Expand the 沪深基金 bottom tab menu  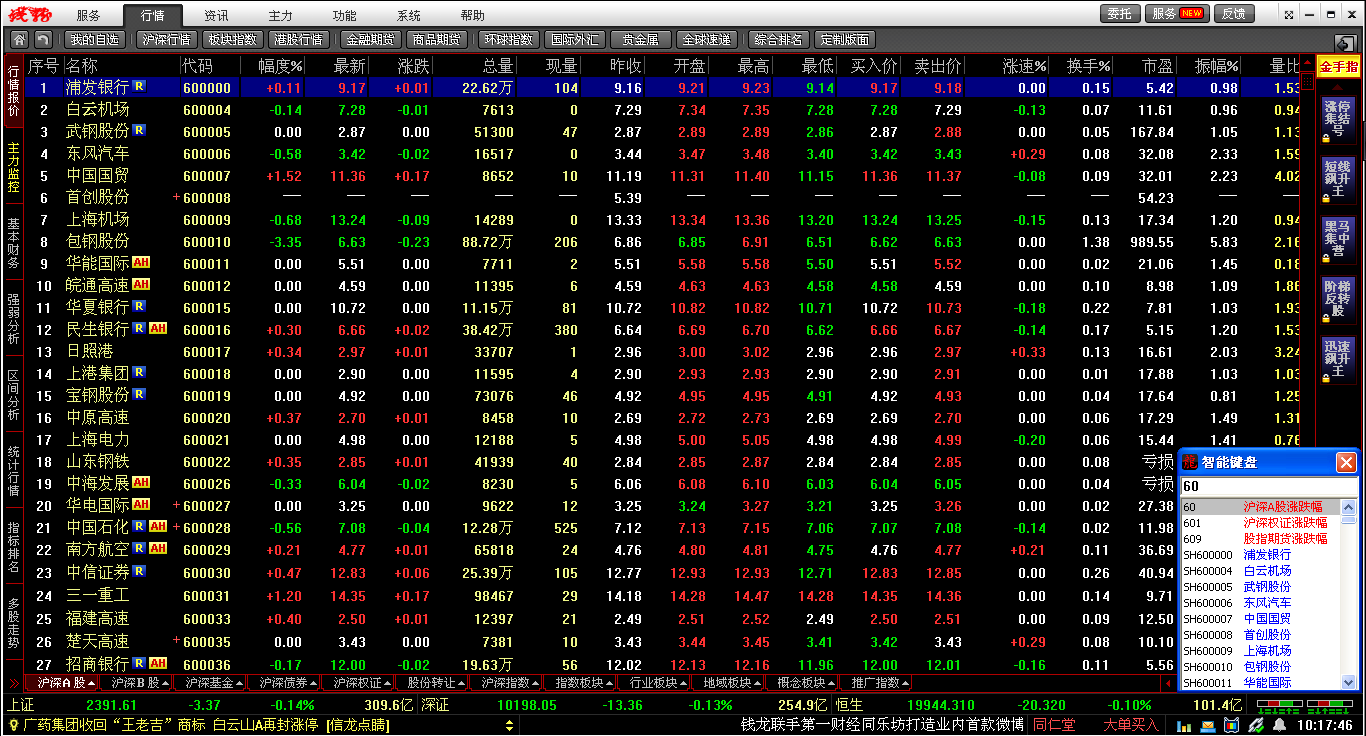click(241, 684)
